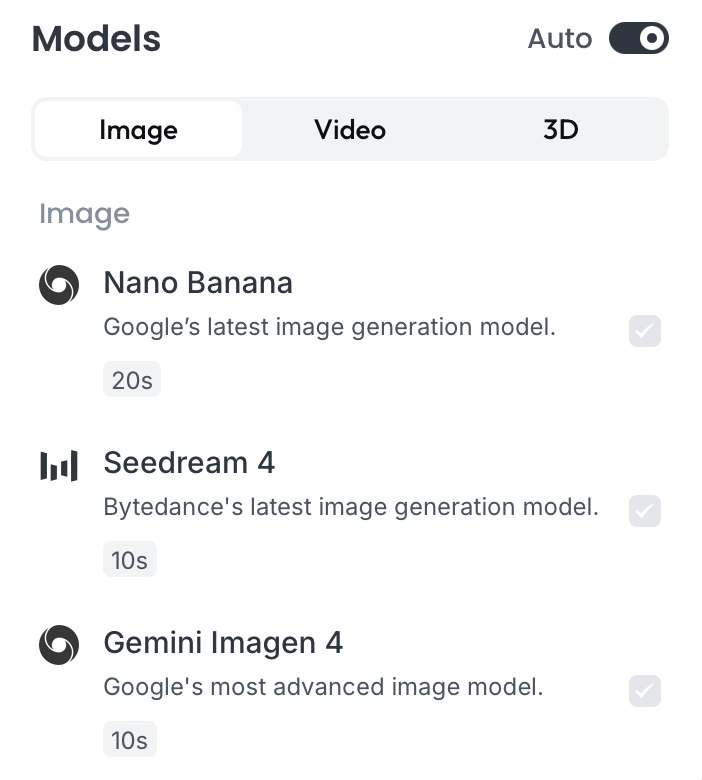702x780 pixels.
Task: Click the Nano Banana Google logo icon
Action: click(59, 286)
